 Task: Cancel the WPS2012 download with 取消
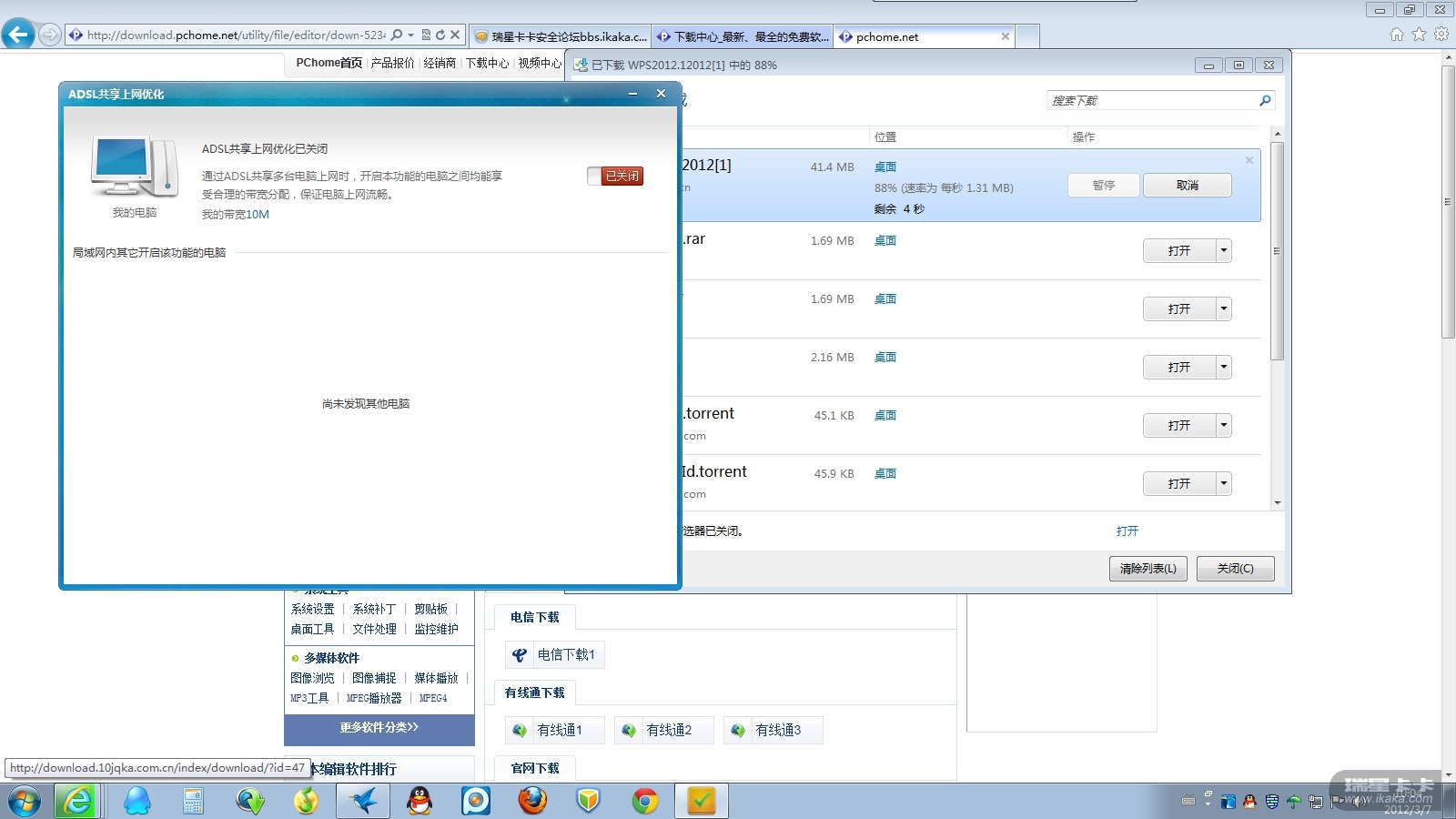[x=1188, y=185]
